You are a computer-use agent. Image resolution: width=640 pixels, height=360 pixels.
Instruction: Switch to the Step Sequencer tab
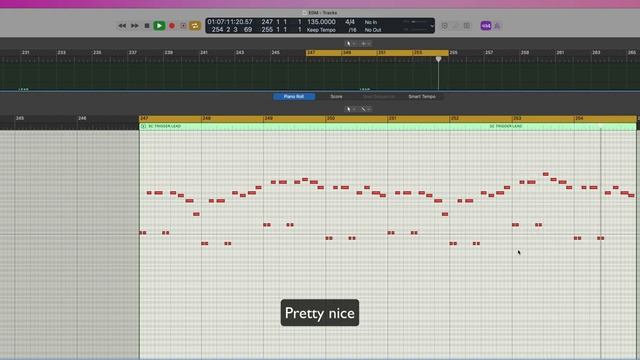click(x=378, y=97)
